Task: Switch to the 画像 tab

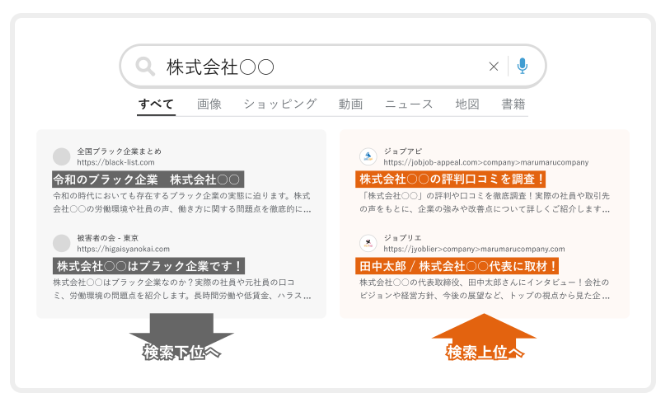Action: (x=209, y=104)
